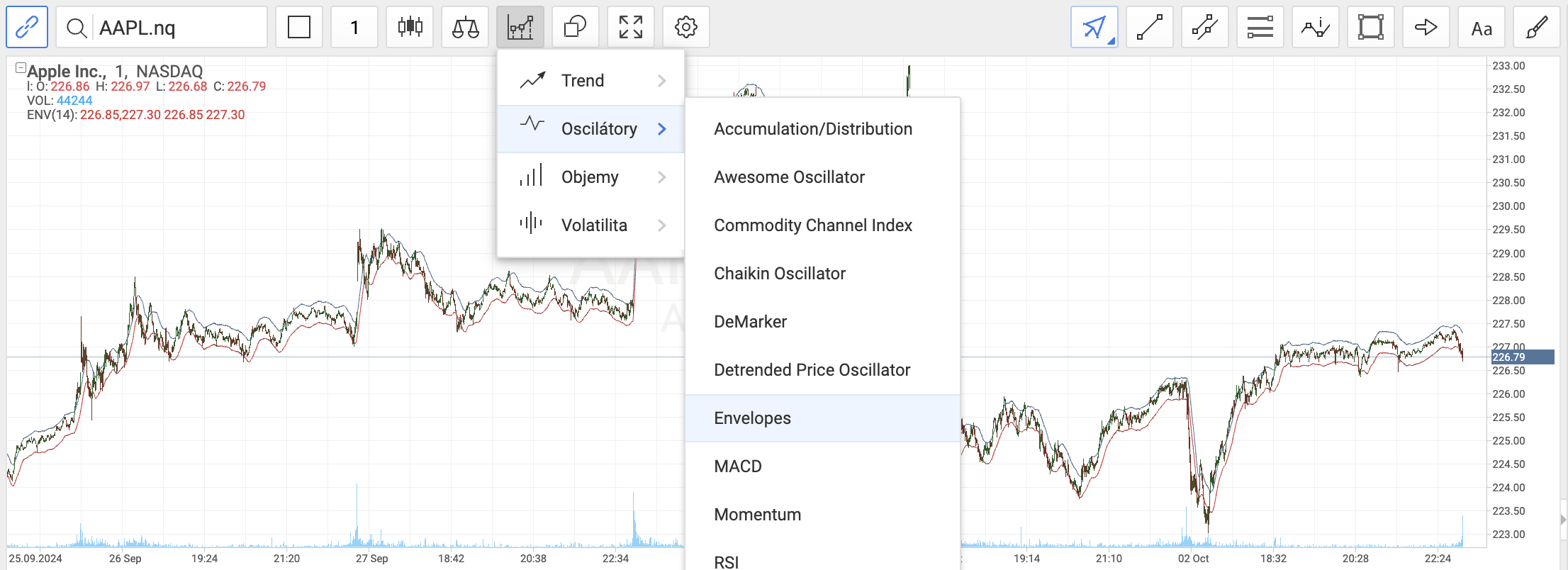Click the ENV(14) indicator legend
This screenshot has height=570, width=1568.
(x=135, y=115)
